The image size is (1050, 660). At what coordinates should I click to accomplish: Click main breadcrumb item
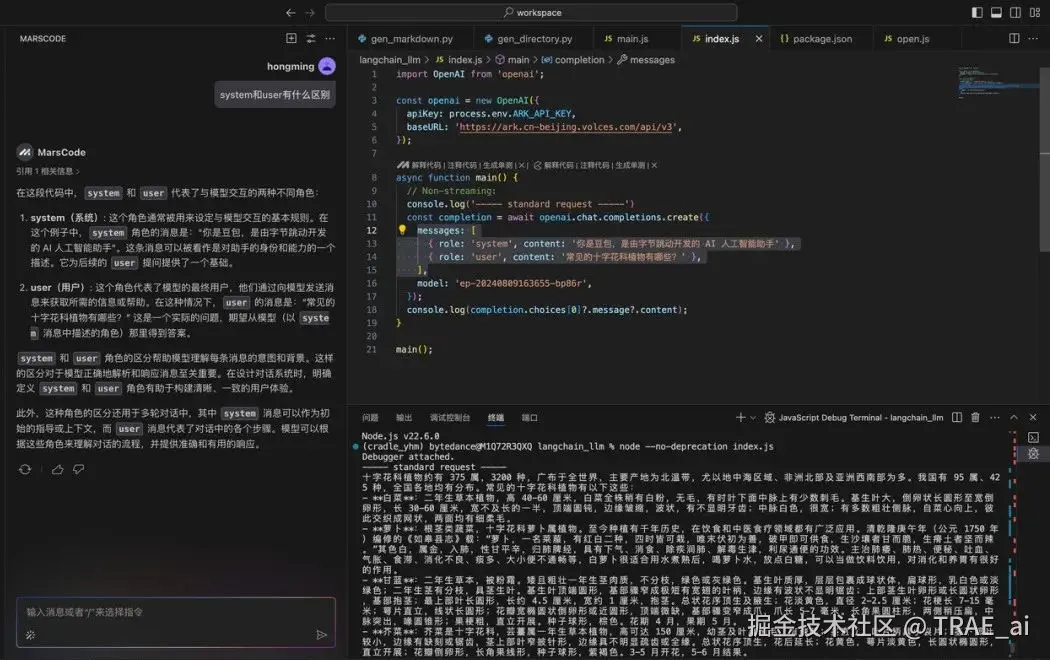[x=512, y=60]
